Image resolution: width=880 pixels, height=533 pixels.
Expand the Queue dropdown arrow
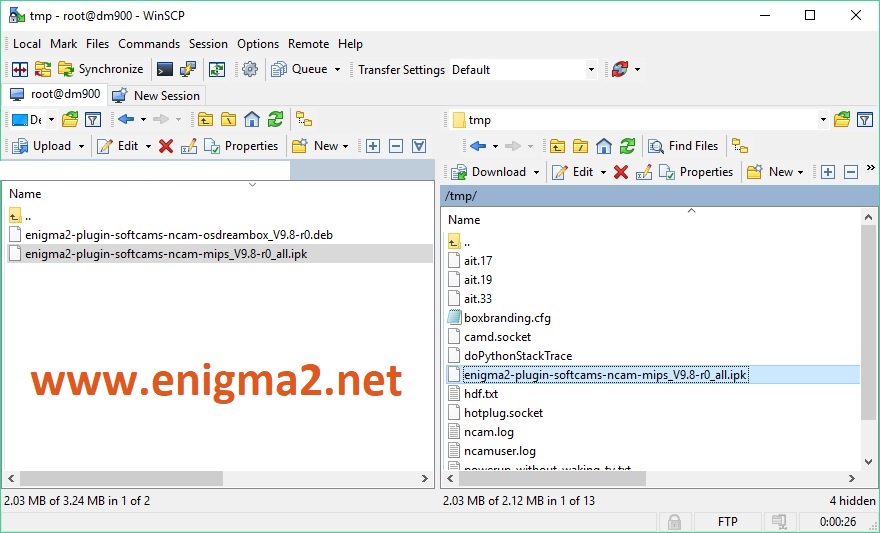(x=337, y=70)
